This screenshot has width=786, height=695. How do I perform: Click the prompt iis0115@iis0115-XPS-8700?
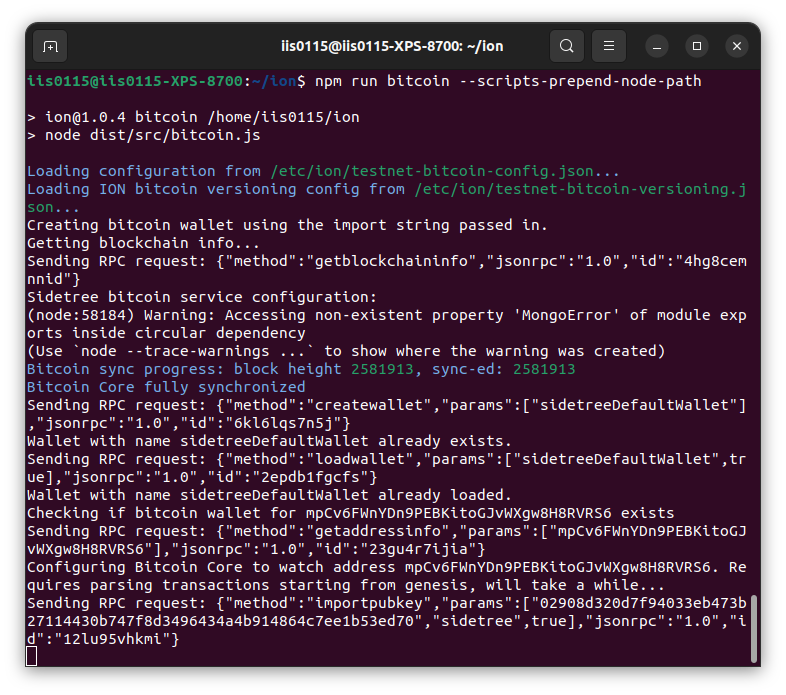(x=135, y=81)
